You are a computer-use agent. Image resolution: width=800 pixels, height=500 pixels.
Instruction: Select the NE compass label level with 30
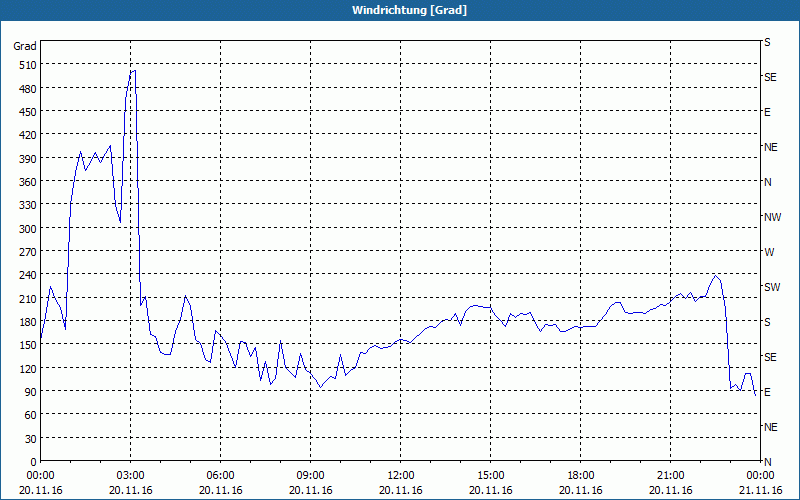[770, 427]
